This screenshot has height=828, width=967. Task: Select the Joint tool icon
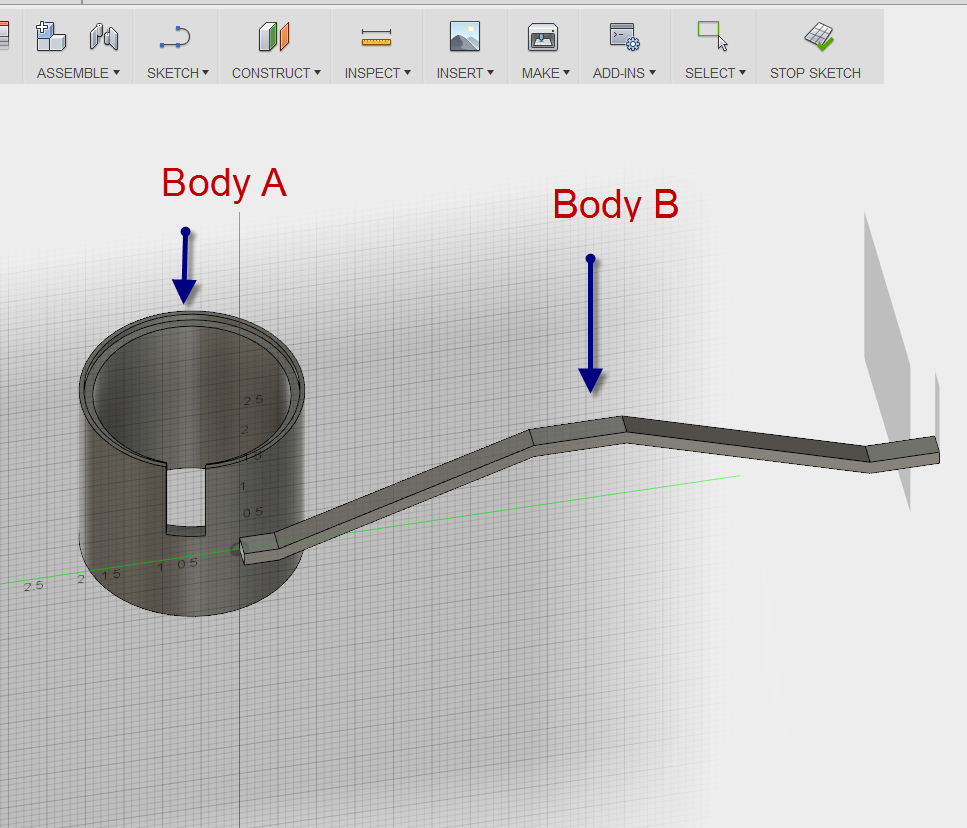103,37
